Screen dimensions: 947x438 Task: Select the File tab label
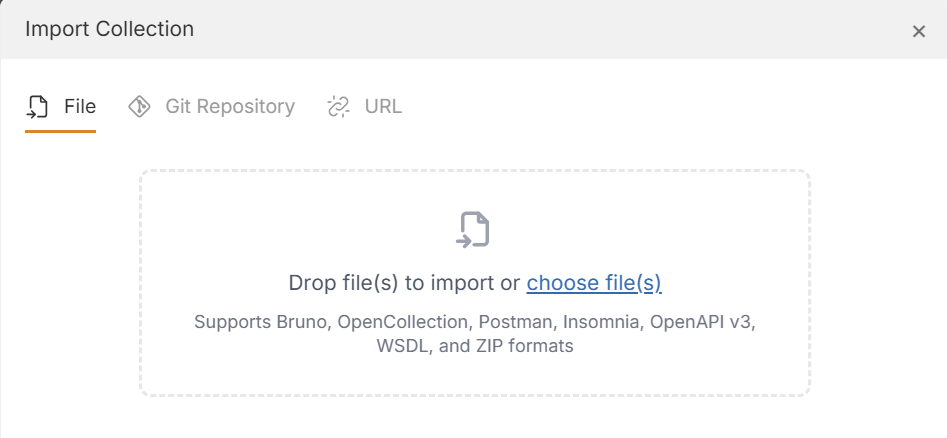point(80,107)
